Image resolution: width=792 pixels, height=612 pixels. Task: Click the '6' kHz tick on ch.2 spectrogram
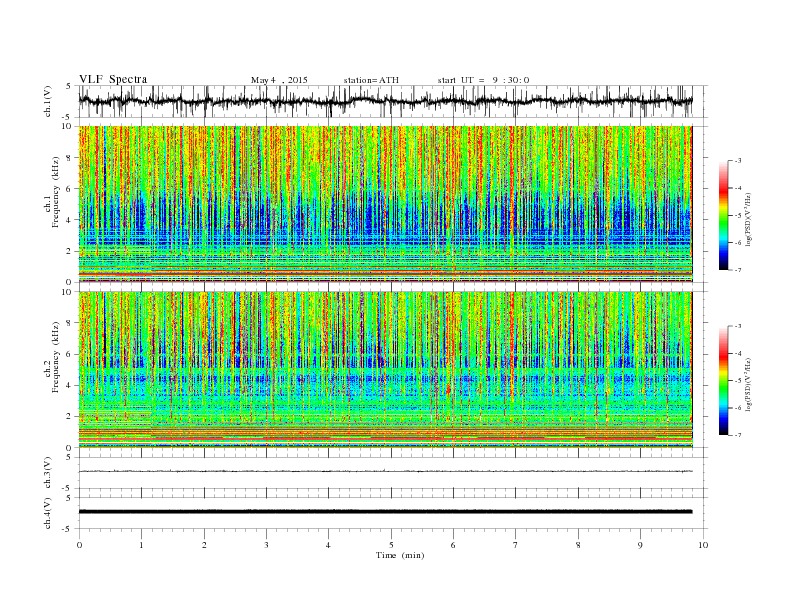click(69, 354)
